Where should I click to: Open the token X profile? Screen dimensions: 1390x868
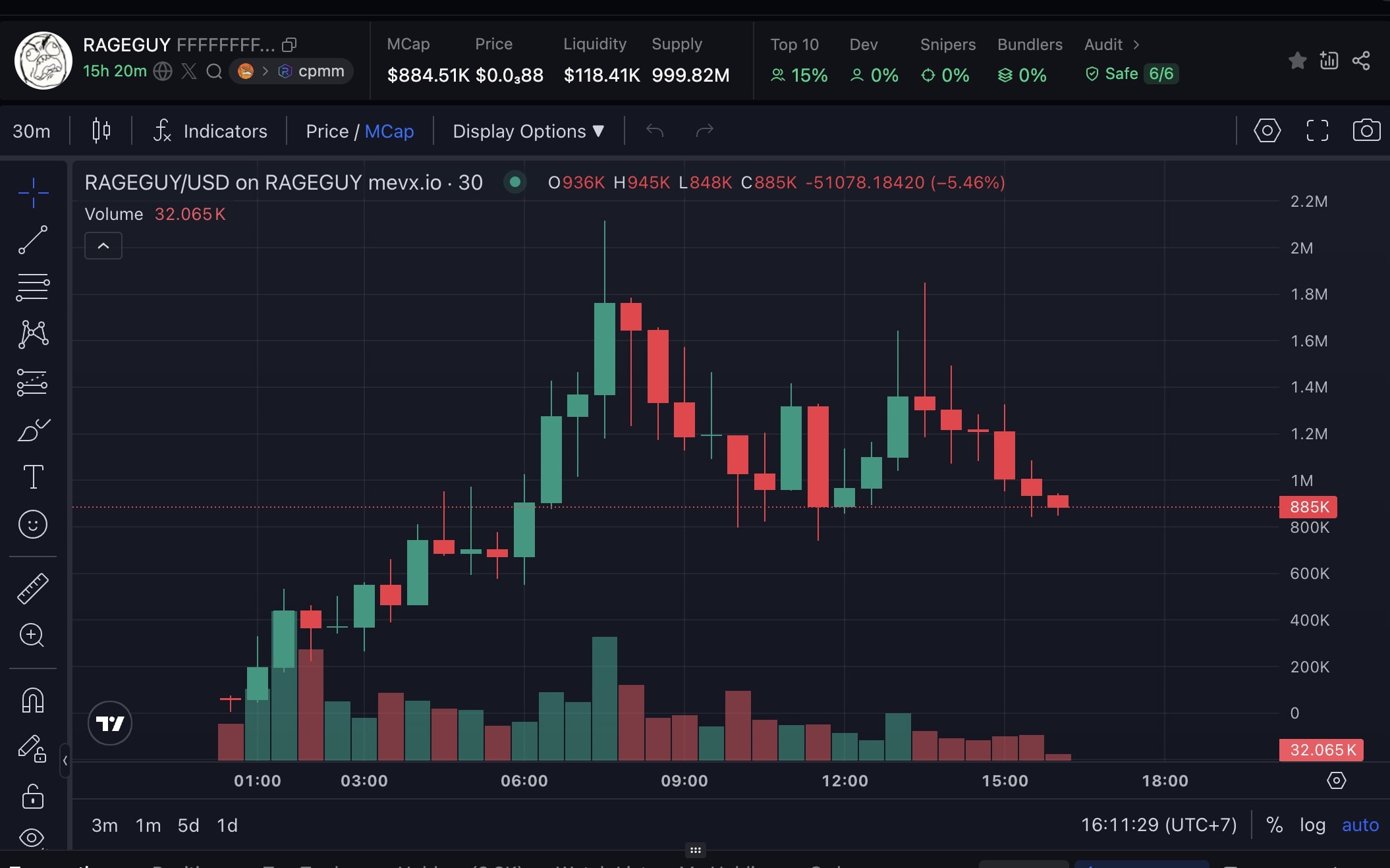(x=189, y=71)
